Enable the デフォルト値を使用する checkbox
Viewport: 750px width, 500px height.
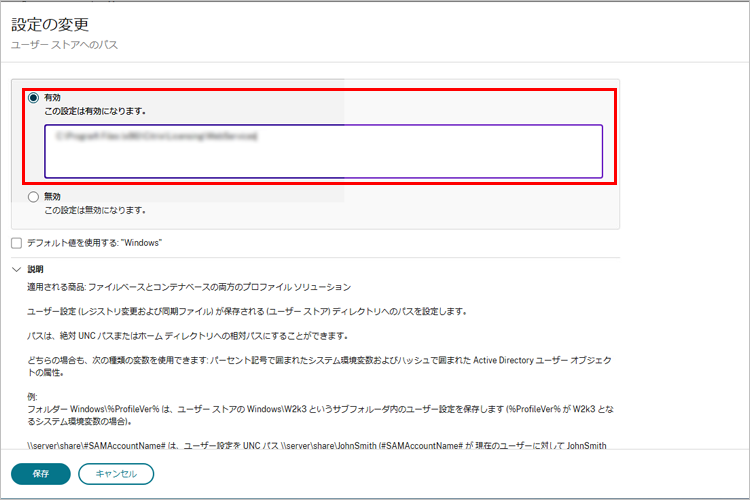[16, 243]
